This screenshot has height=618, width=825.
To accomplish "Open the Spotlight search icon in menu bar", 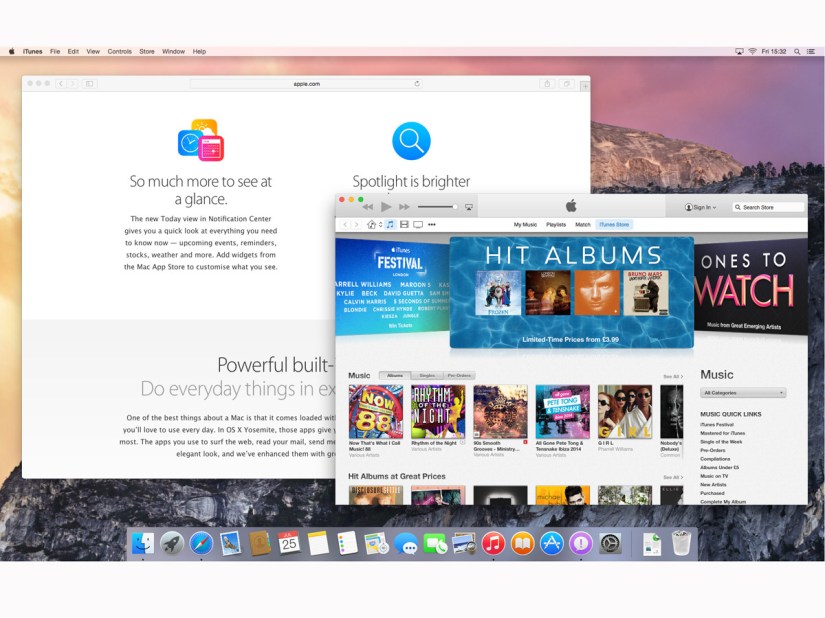I will point(797,52).
